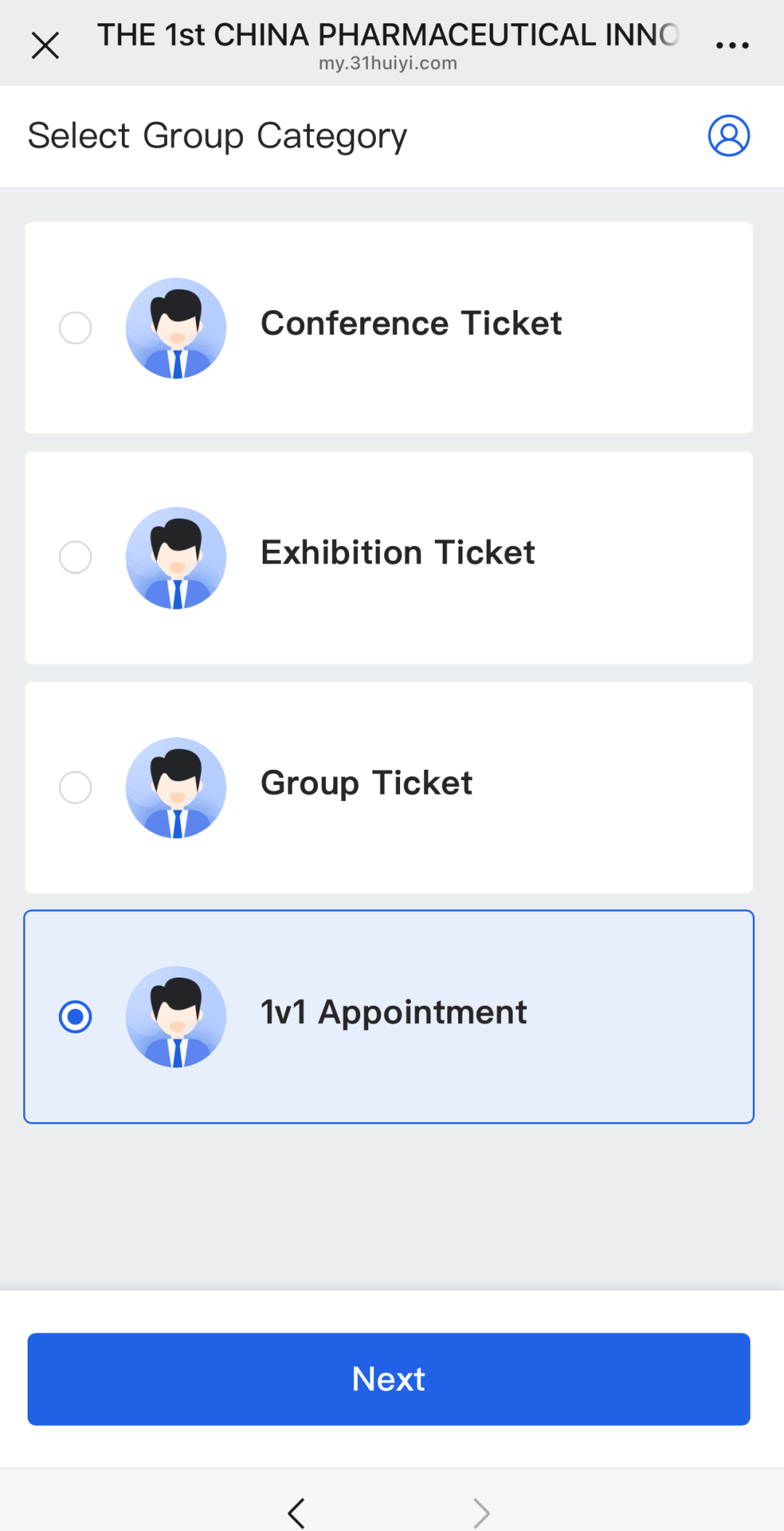The height and width of the screenshot is (1531, 784).
Task: Select the Exhibition Ticket radio button
Action: pyautogui.click(x=75, y=558)
